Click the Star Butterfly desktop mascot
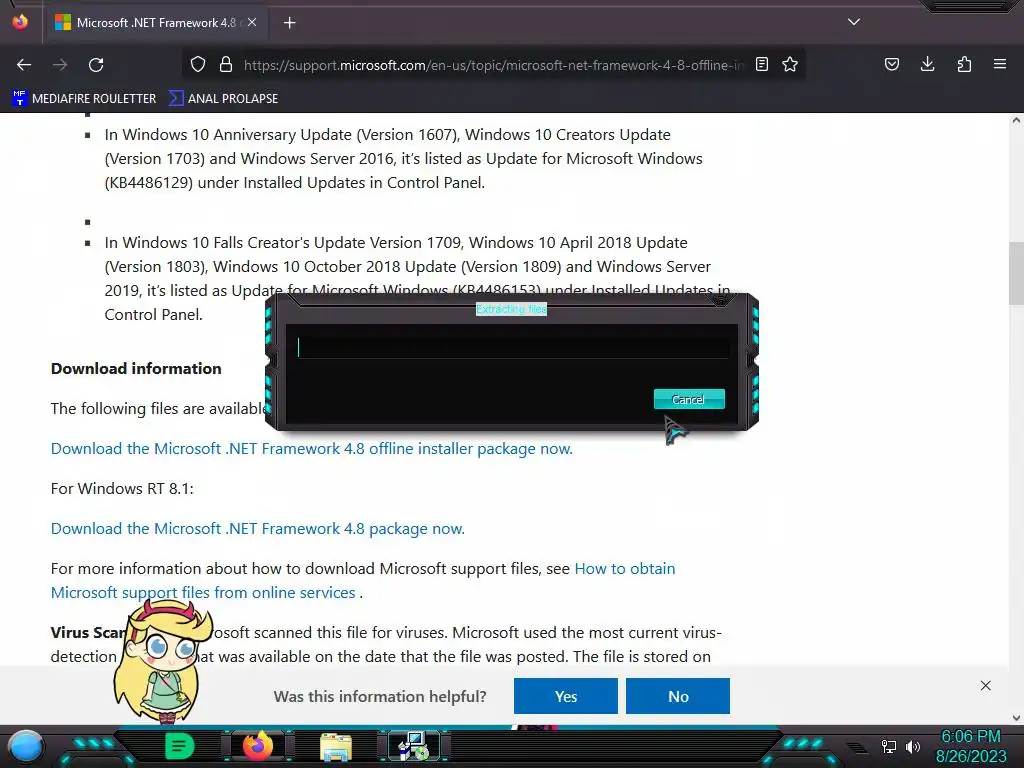 tap(163, 661)
